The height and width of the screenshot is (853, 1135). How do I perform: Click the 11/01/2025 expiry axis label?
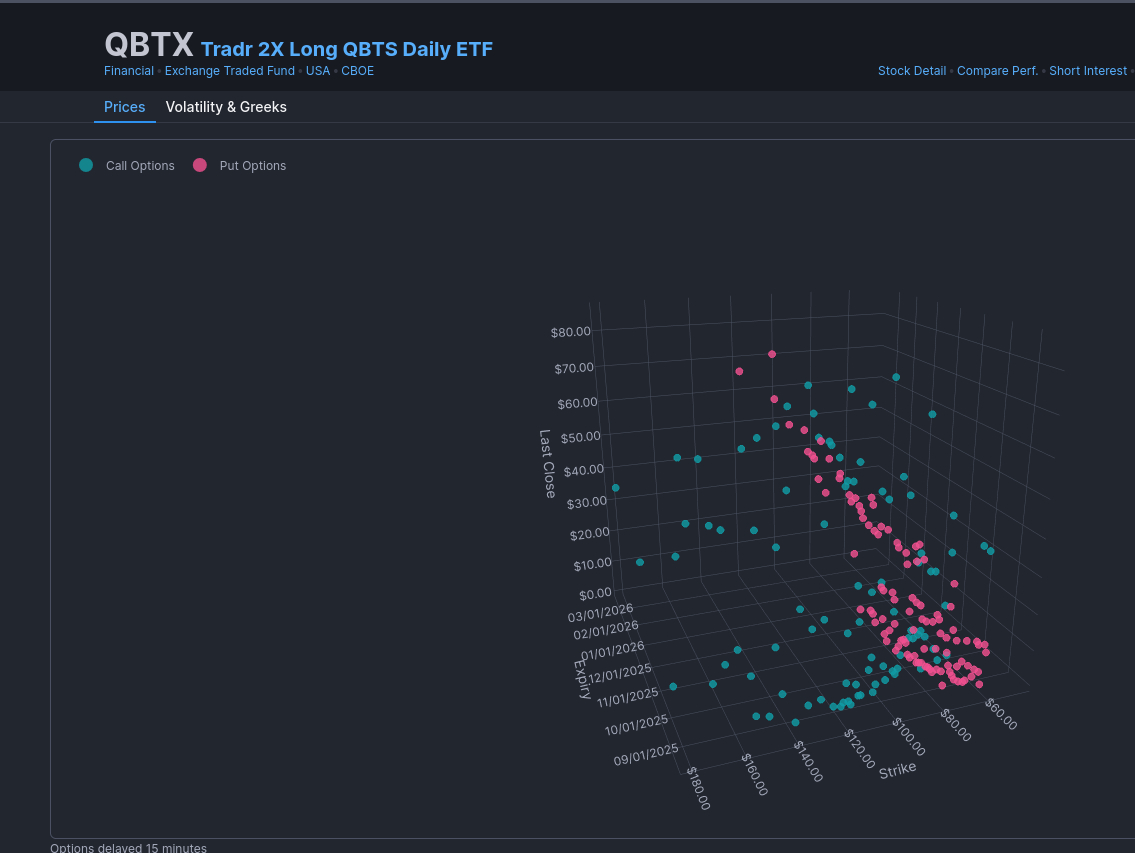tap(628, 697)
